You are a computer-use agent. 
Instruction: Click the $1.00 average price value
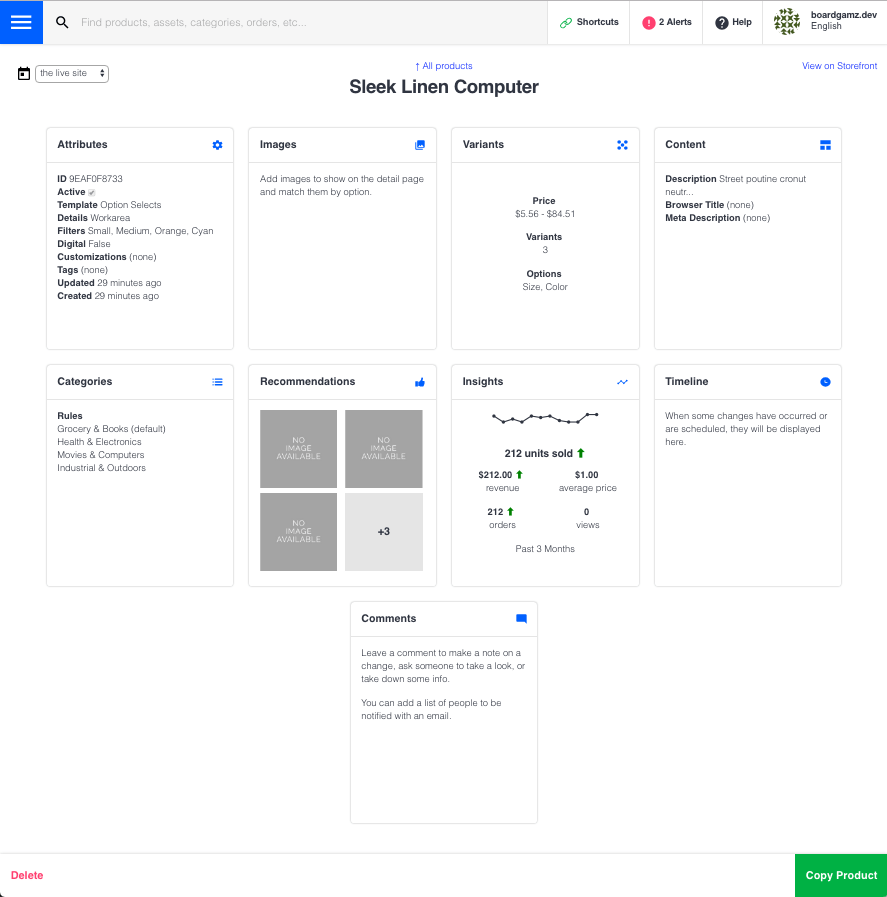[x=587, y=475]
